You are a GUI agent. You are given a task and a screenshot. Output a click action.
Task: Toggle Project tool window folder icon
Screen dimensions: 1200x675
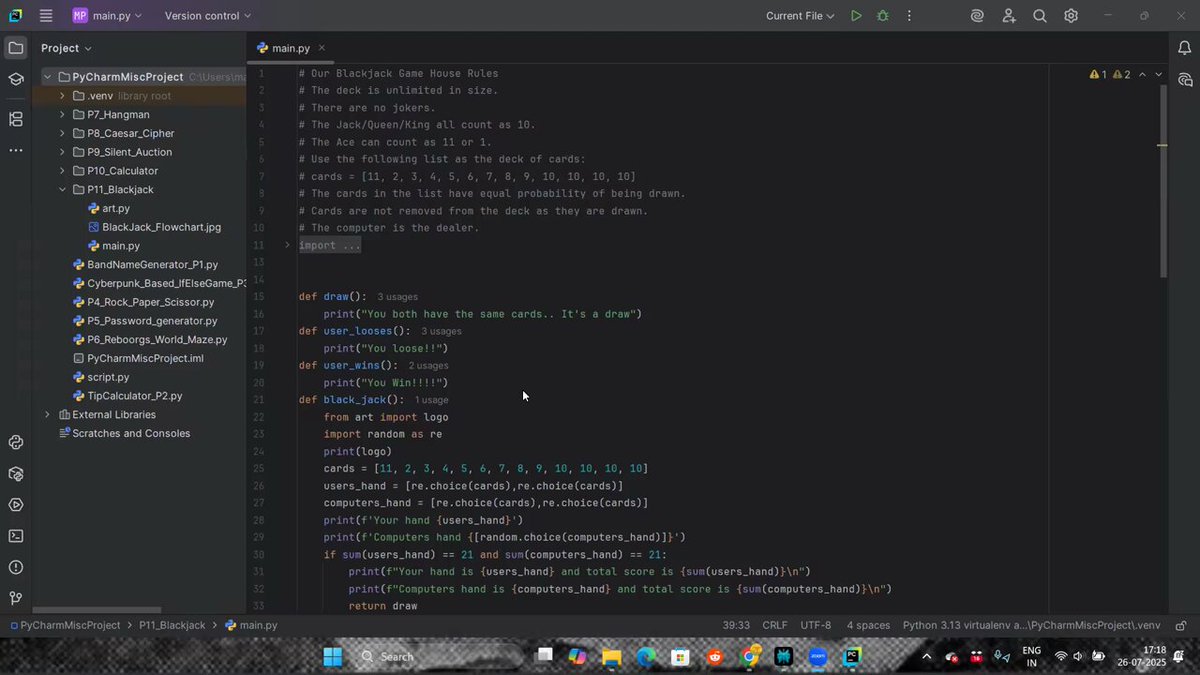(x=16, y=48)
